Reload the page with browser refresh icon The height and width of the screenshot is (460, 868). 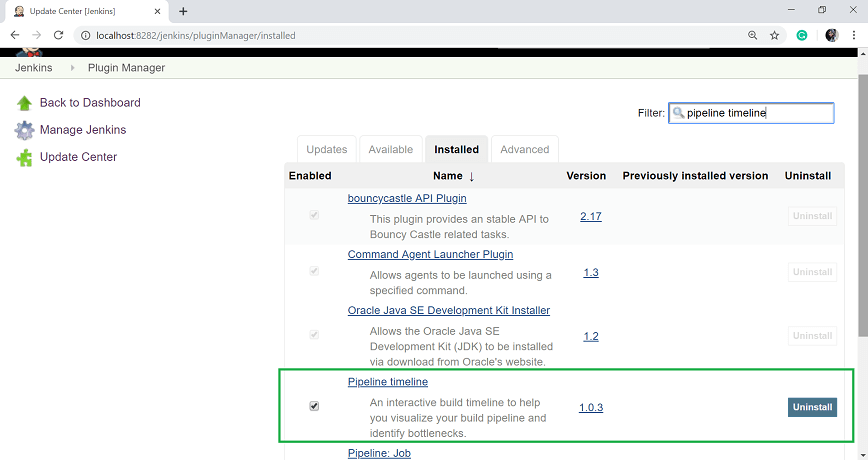tap(59, 35)
